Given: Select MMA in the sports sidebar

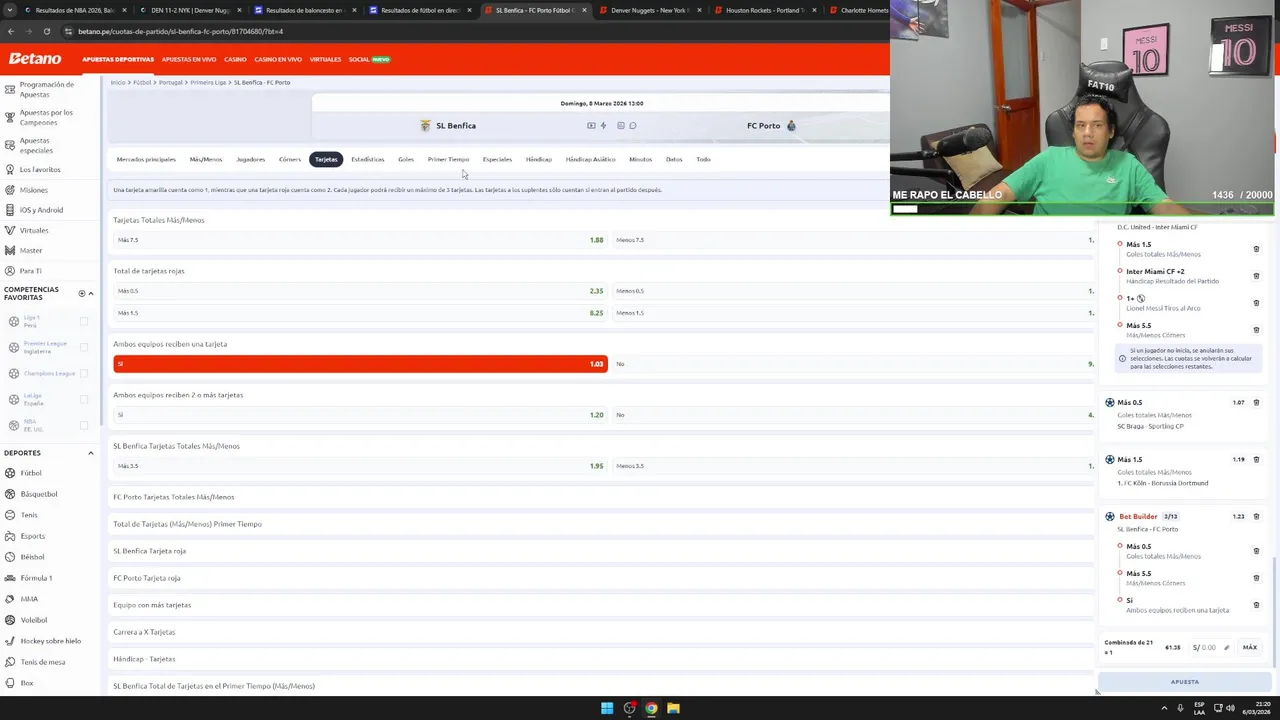Looking at the screenshot, I should [29, 599].
